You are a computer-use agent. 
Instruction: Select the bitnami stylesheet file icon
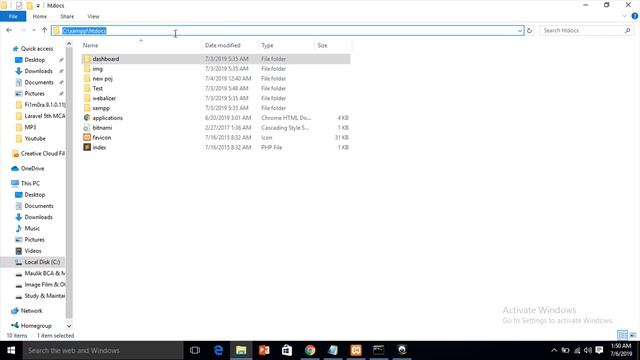87,127
